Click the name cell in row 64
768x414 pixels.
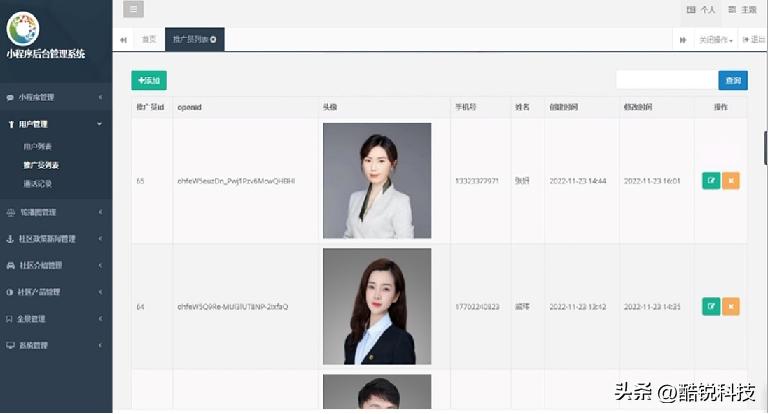[x=522, y=307]
